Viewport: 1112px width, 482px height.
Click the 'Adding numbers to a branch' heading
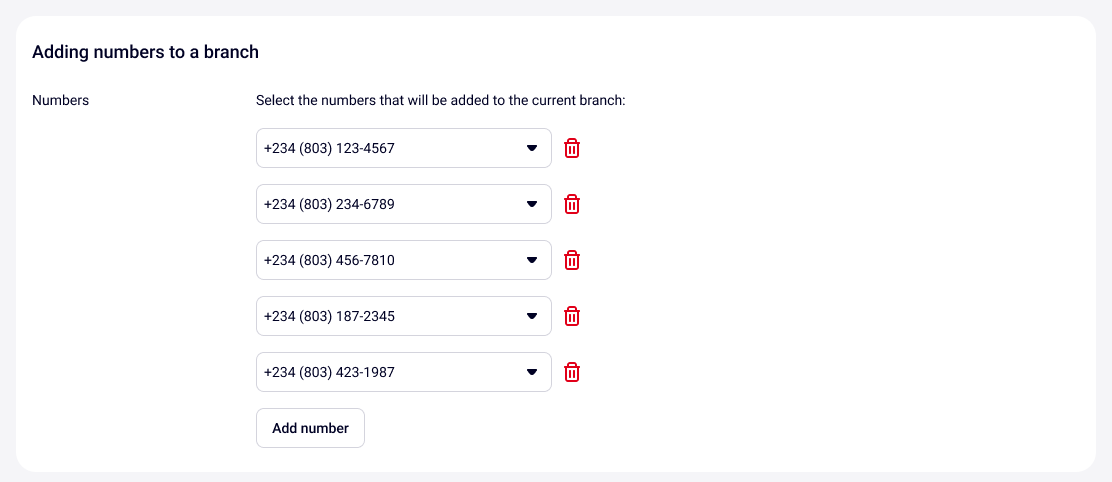[146, 52]
